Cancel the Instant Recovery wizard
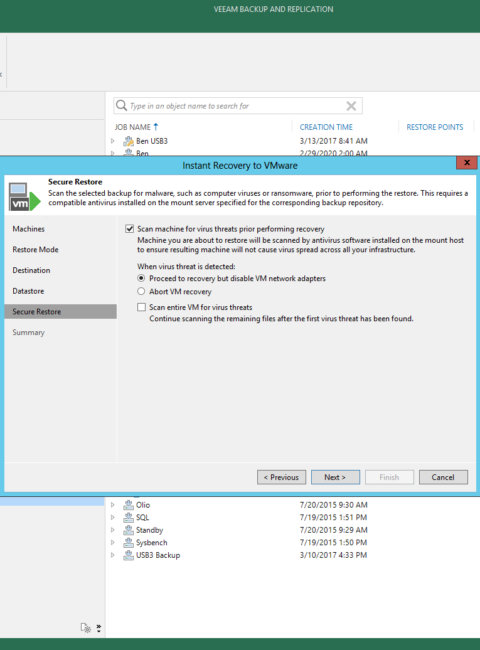The height and width of the screenshot is (650, 480). point(443,477)
